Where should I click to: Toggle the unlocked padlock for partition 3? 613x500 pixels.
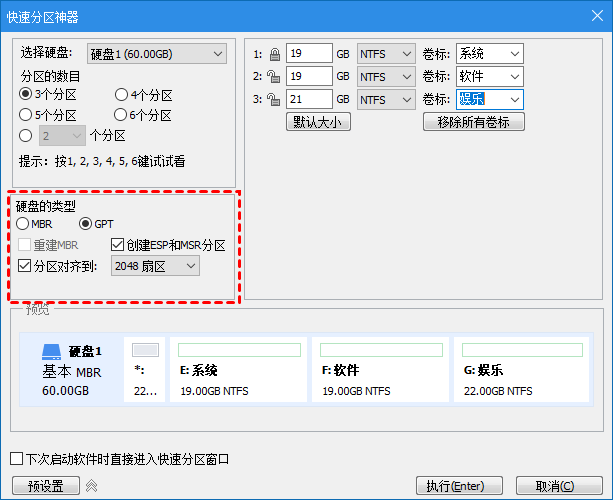pos(273,100)
